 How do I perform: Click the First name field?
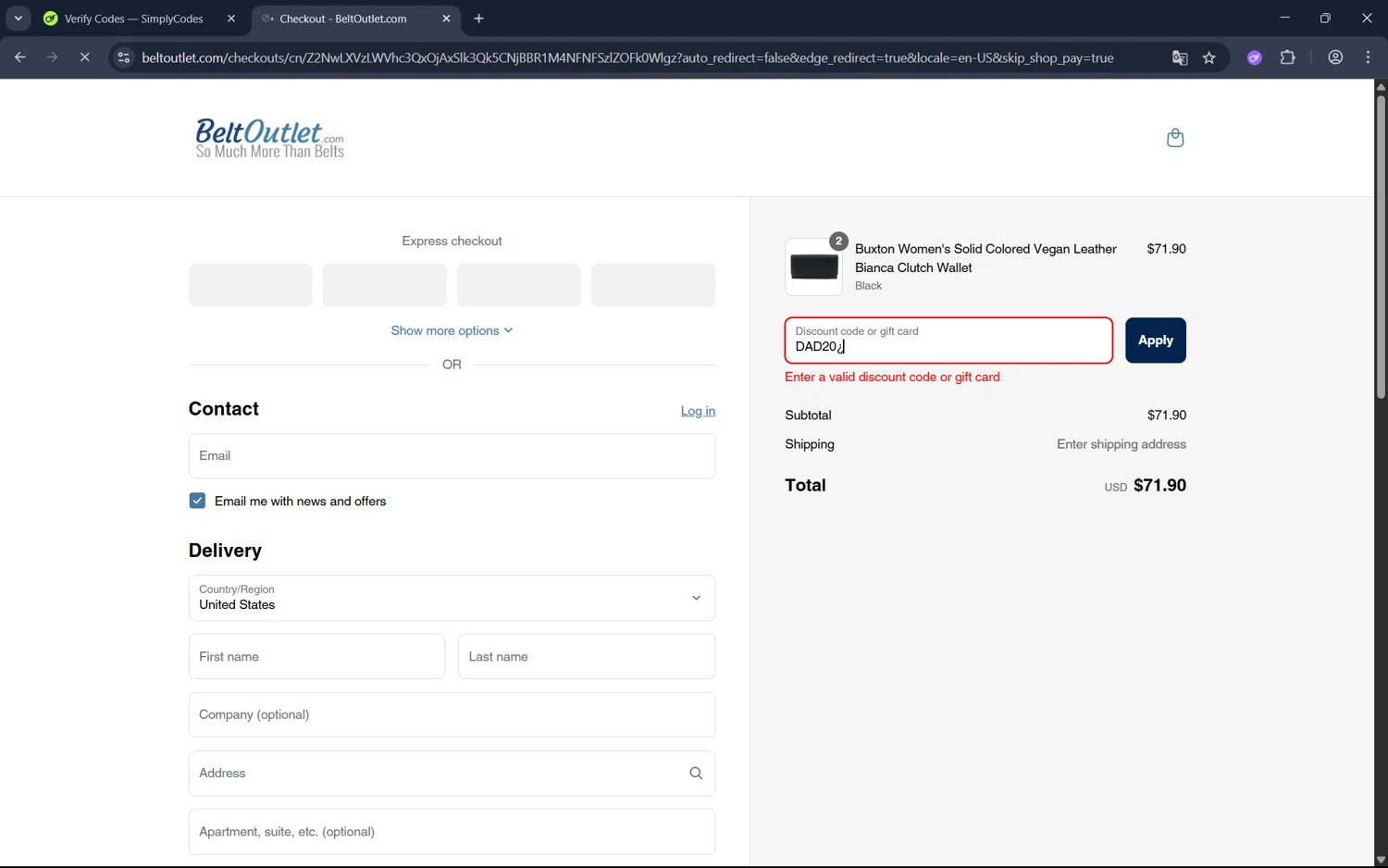coord(316,657)
